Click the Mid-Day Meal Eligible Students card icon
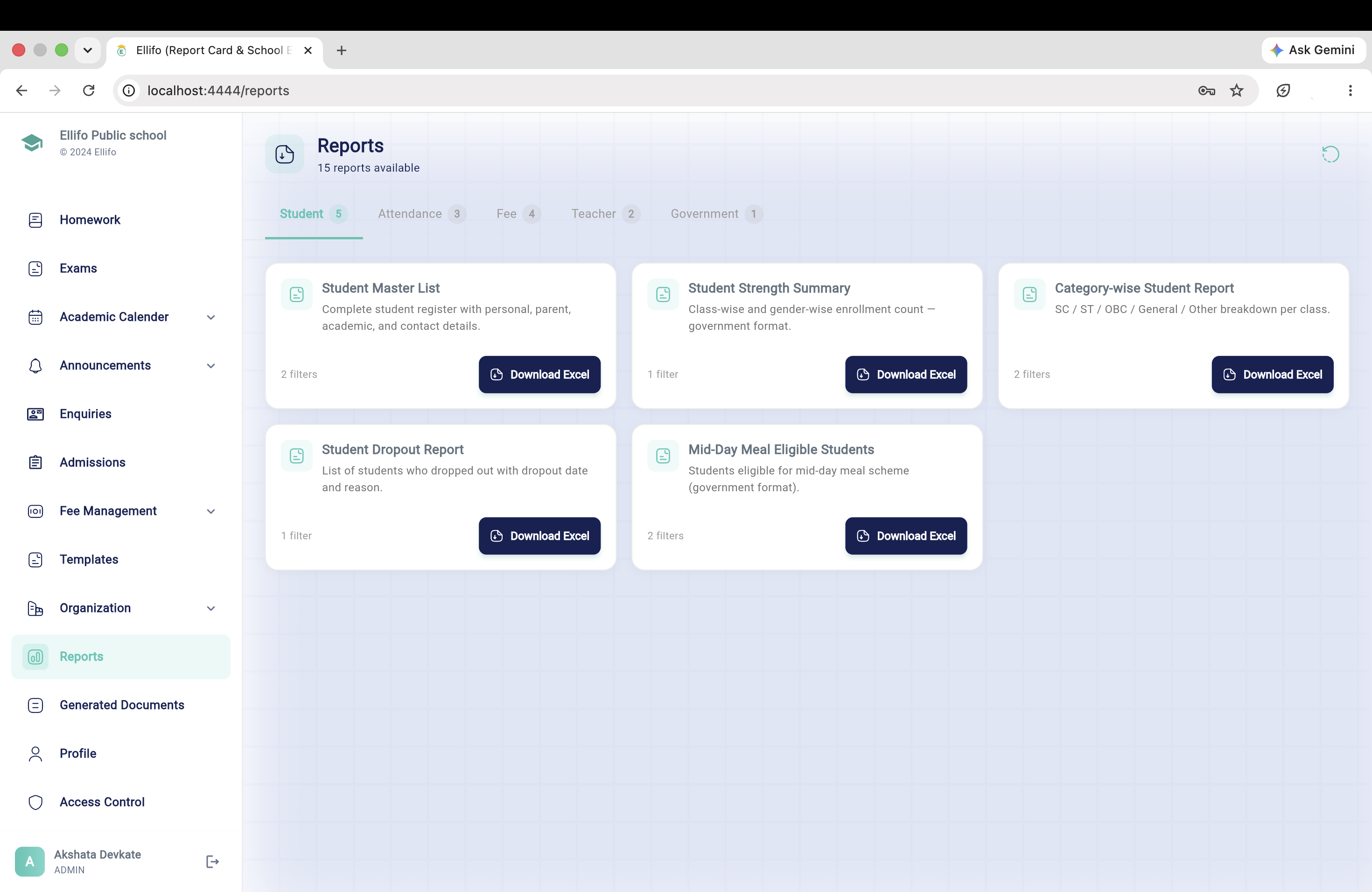This screenshot has width=1372, height=892. point(663,456)
